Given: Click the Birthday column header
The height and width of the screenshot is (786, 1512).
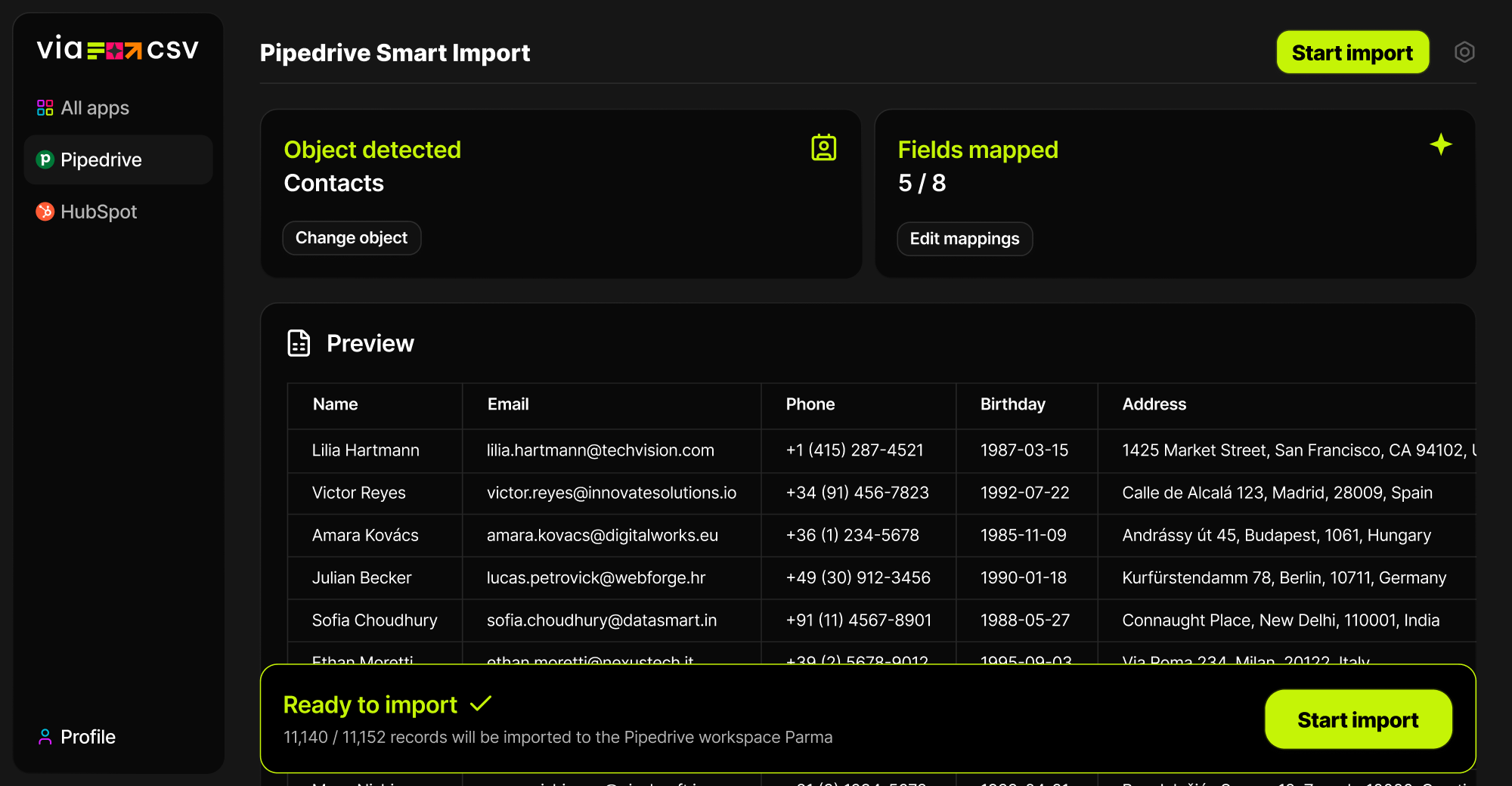Looking at the screenshot, I should [1027, 404].
